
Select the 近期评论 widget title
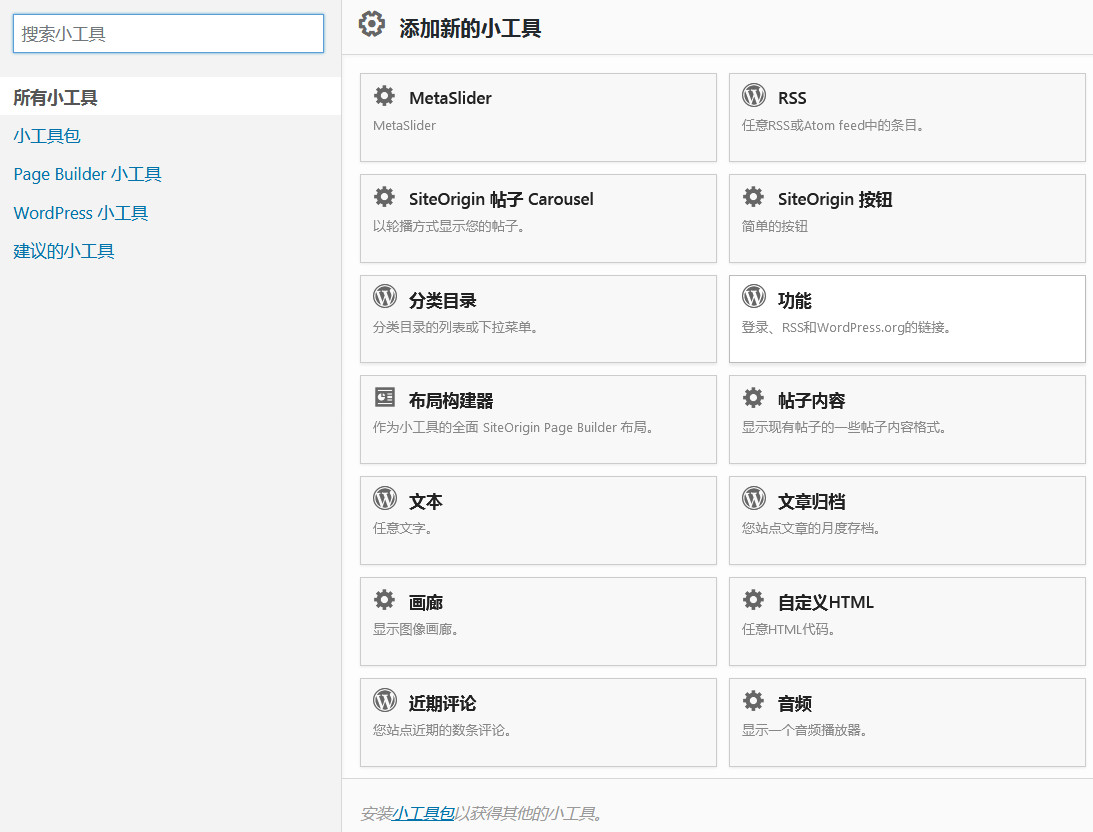pyautogui.click(x=443, y=704)
